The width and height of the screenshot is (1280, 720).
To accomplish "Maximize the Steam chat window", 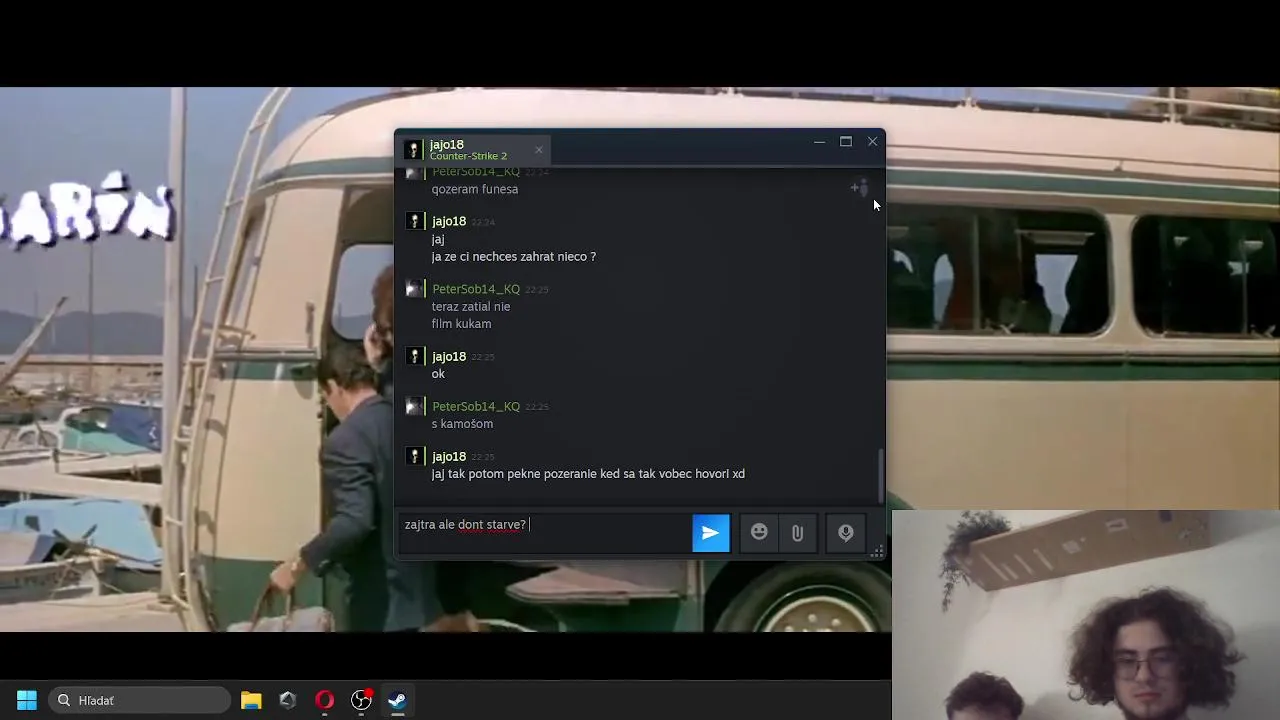I will [x=846, y=142].
